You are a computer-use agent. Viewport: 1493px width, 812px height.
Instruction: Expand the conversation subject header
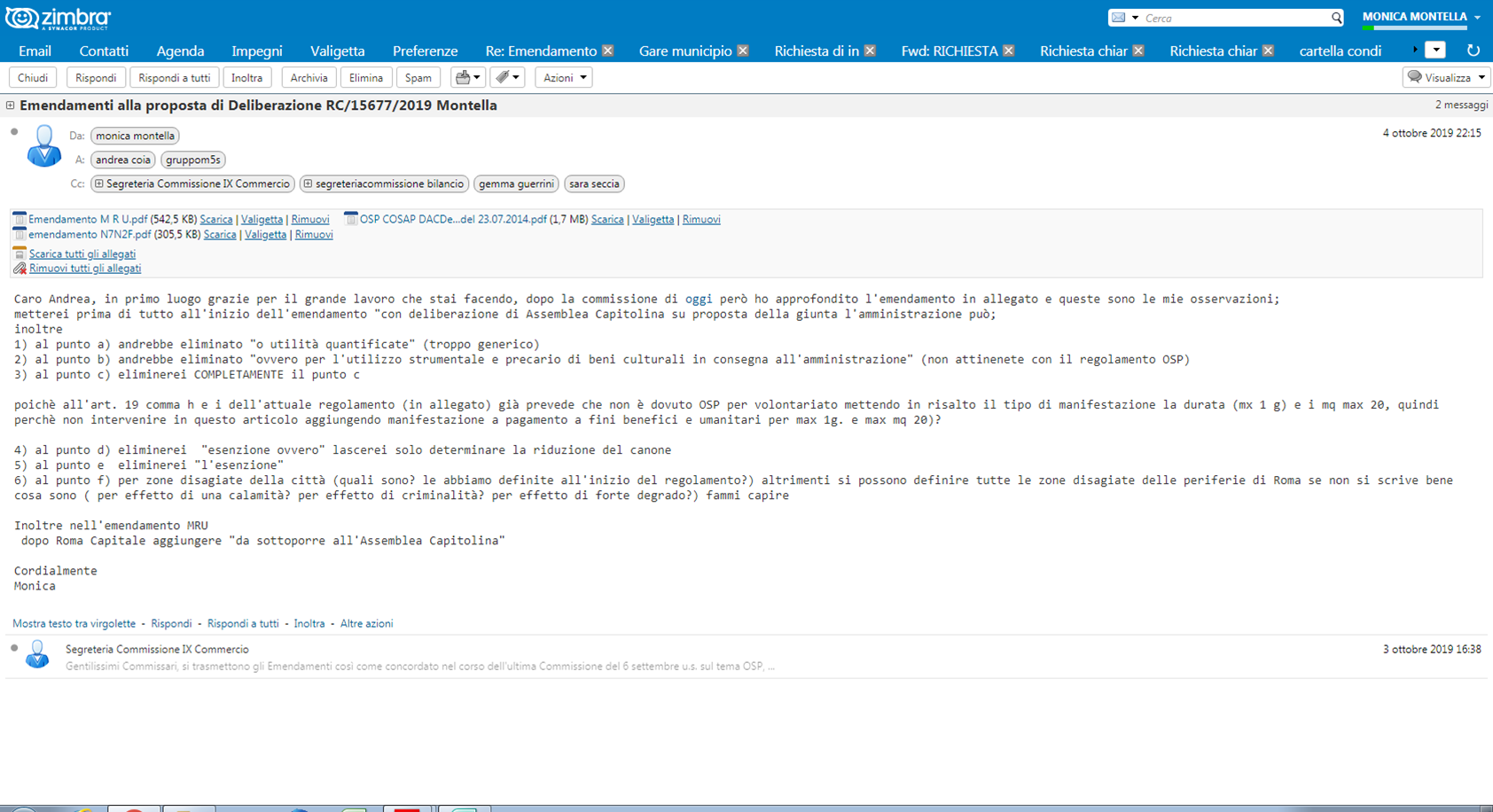click(10, 105)
